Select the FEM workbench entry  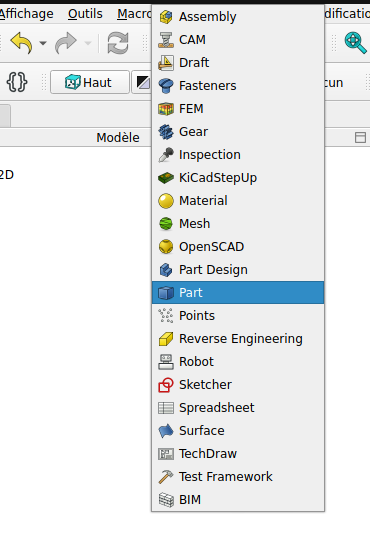tap(238, 109)
